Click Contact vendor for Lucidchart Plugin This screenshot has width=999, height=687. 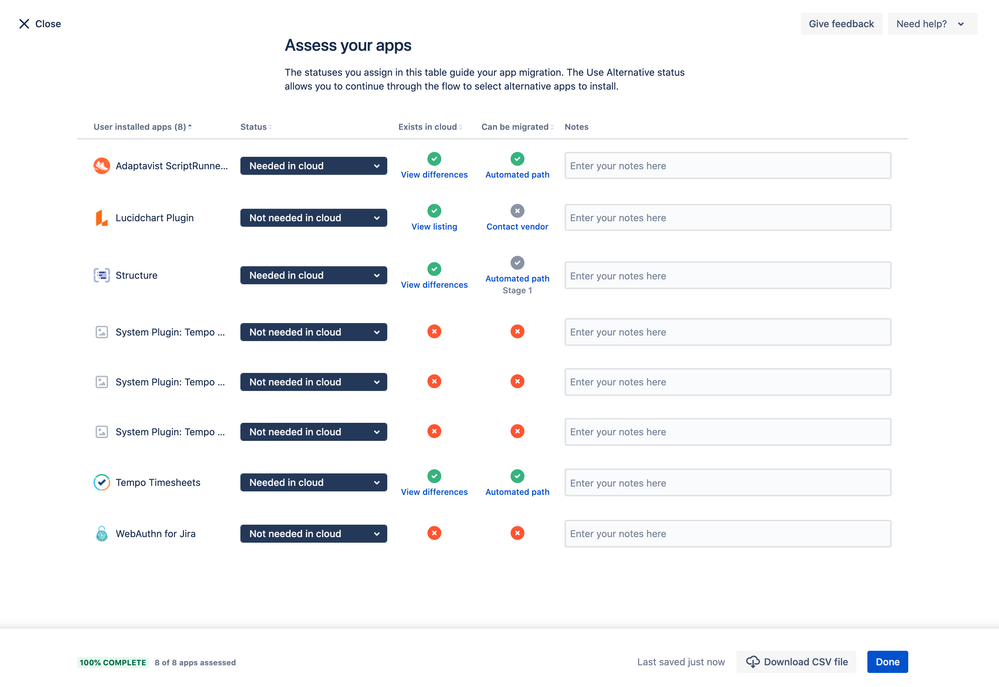516,227
